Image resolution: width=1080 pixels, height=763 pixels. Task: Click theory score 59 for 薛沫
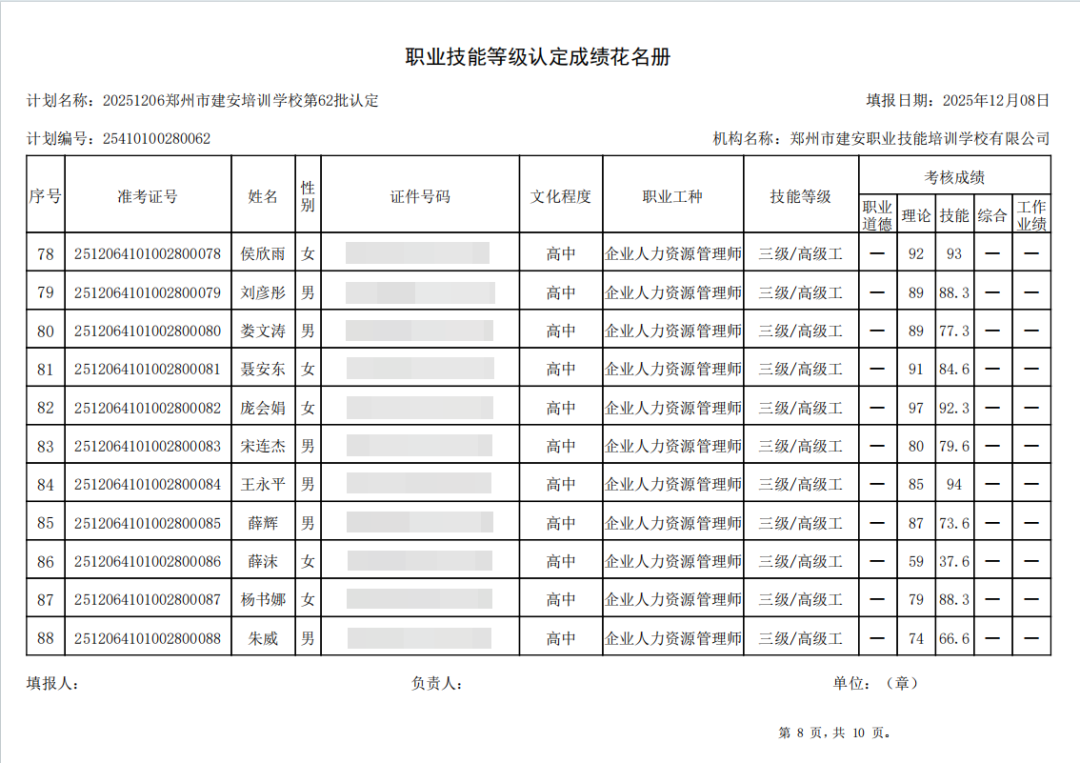916,562
